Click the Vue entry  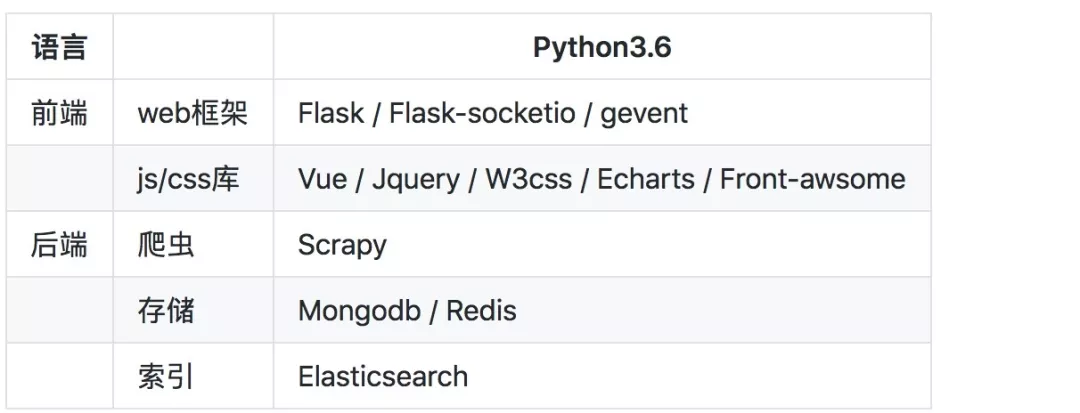tap(322, 179)
